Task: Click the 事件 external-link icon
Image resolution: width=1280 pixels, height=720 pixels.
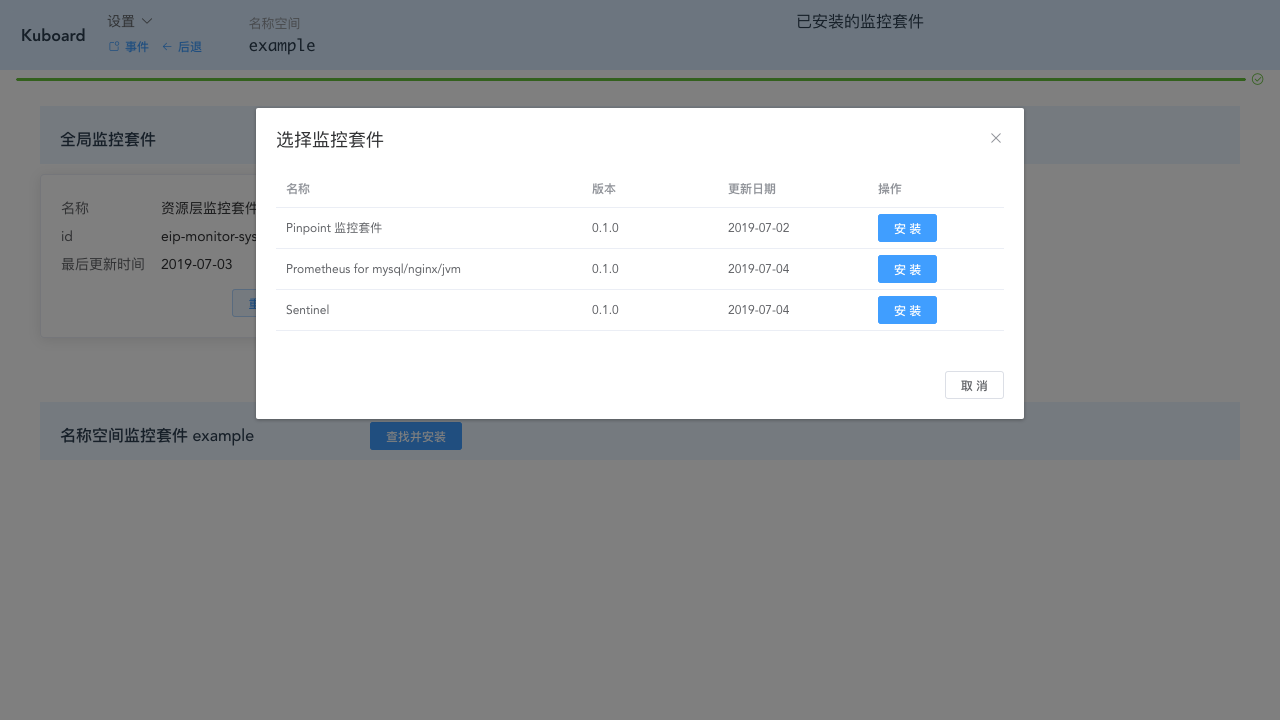Action: coord(113,46)
